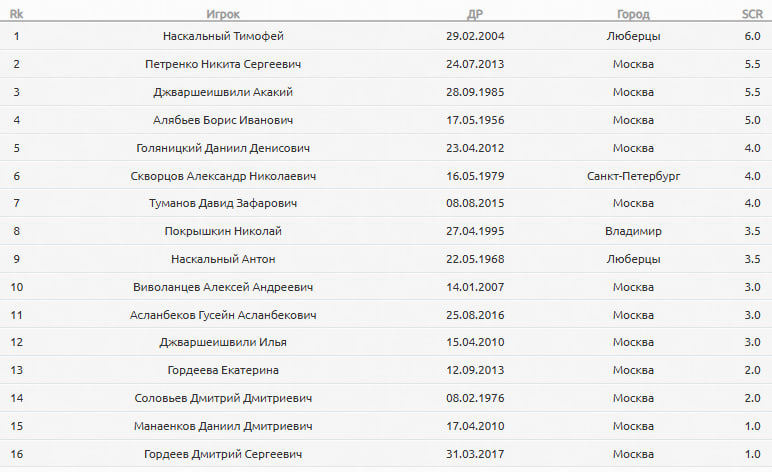Sort by ДР column header
772x472 pixels.
475,14
